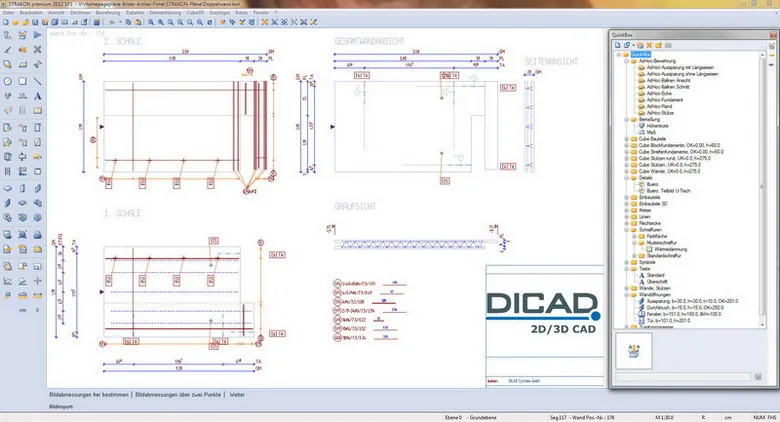The width and height of the screenshot is (780, 422).
Task: Open the Bewehrung menu
Action: [108, 12]
